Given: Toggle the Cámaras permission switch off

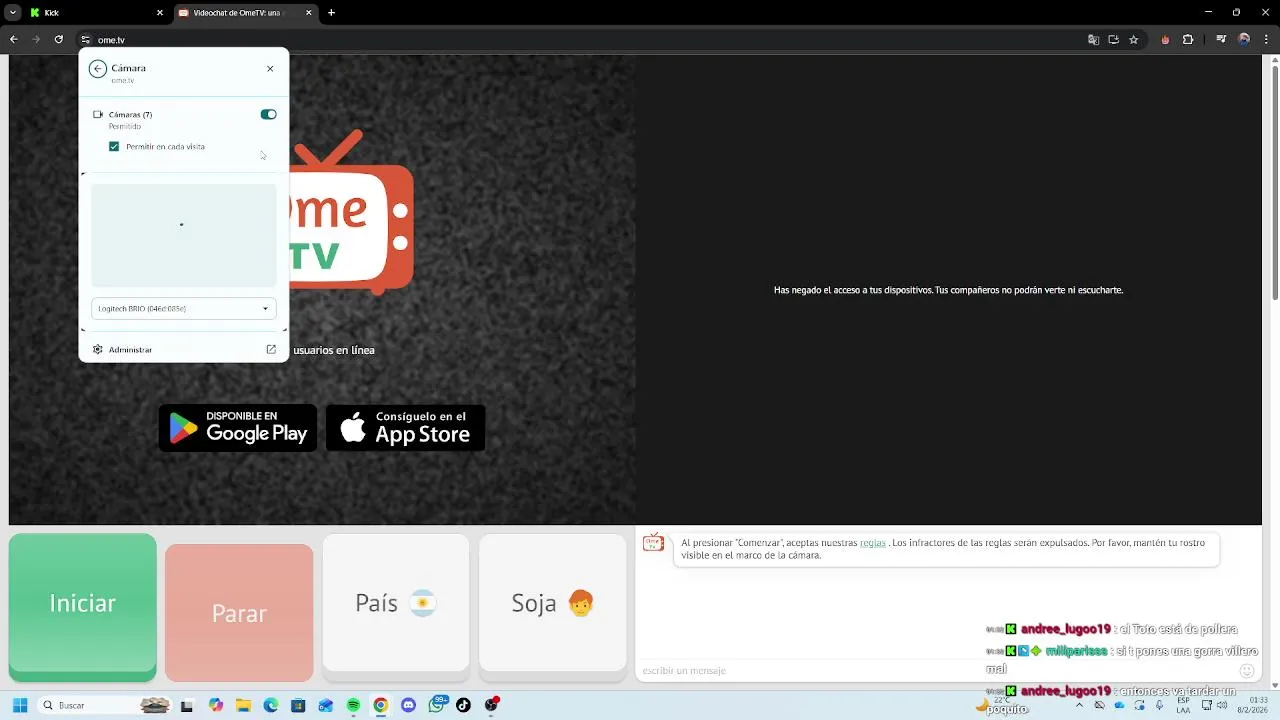Looking at the screenshot, I should [268, 114].
